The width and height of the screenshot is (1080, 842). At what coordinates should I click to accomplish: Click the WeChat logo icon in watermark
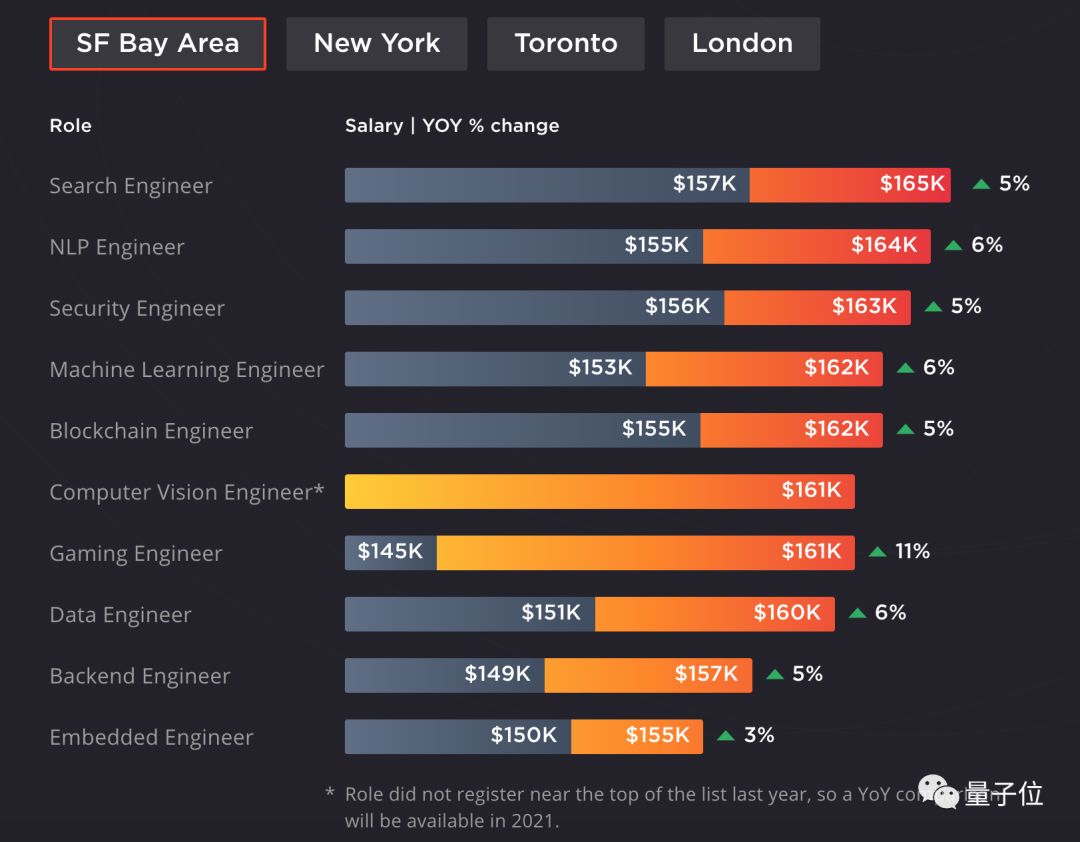coord(939,793)
